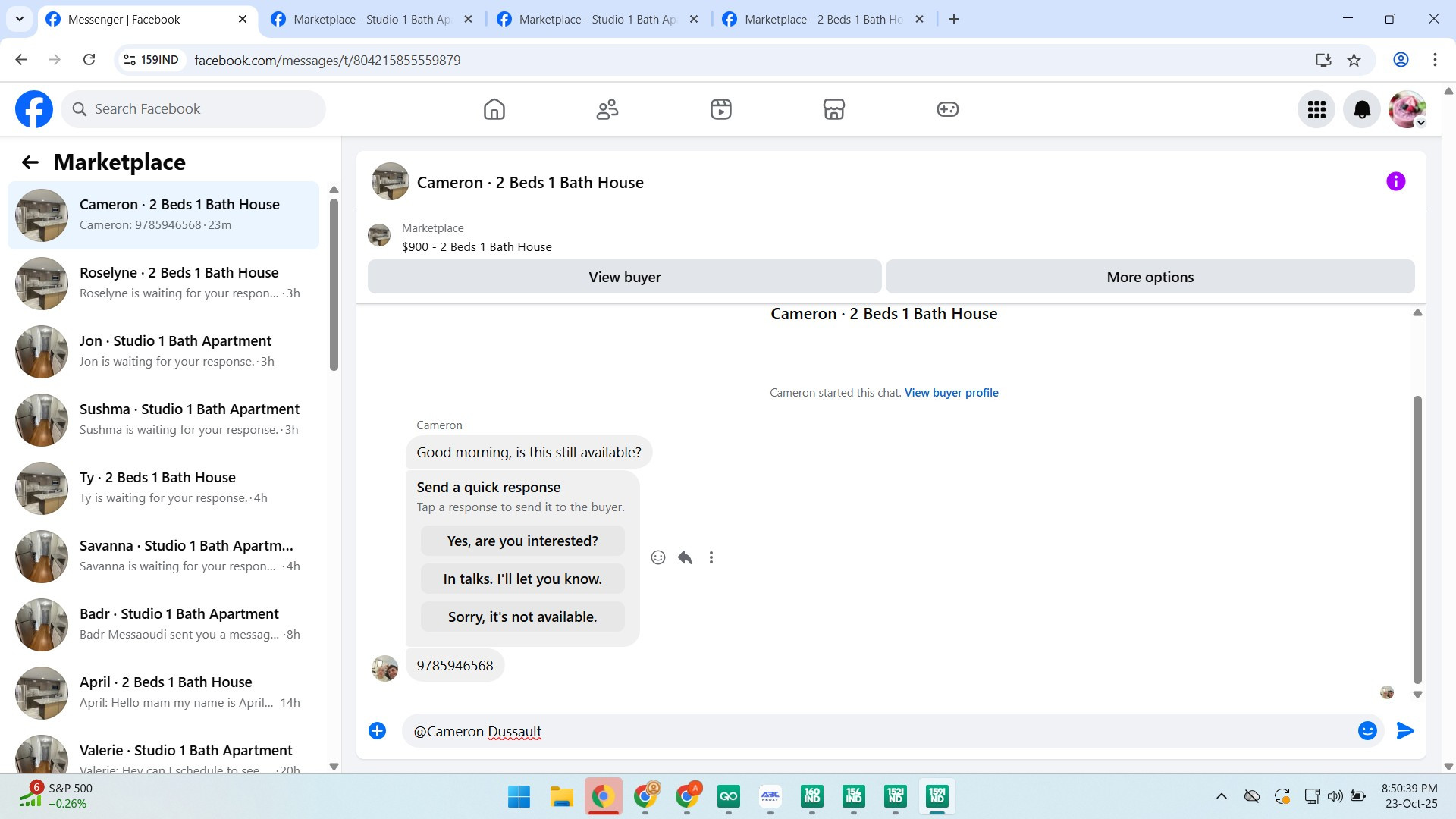Screen dimensions: 1456x819
Task: Click the View buyer button
Action: [x=624, y=277]
